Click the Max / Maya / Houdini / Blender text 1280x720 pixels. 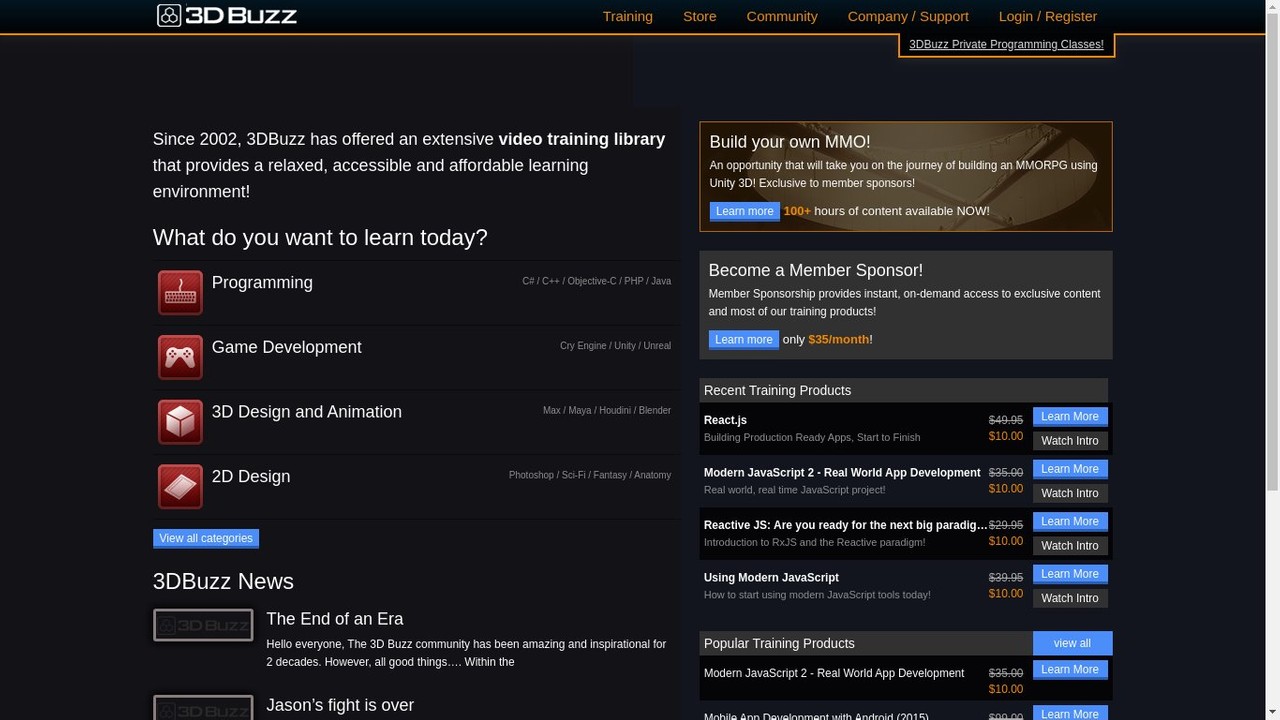(607, 410)
